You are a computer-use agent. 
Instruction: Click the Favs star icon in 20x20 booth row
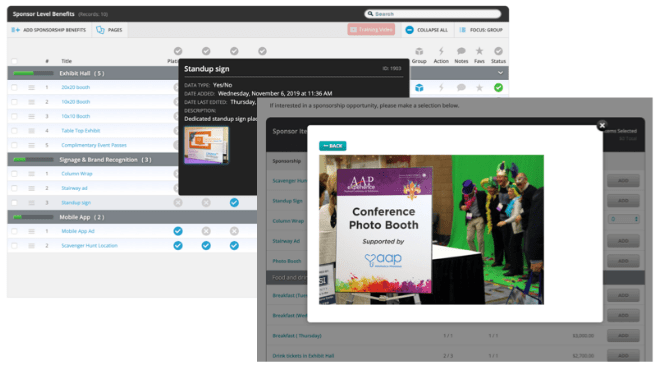479,87
